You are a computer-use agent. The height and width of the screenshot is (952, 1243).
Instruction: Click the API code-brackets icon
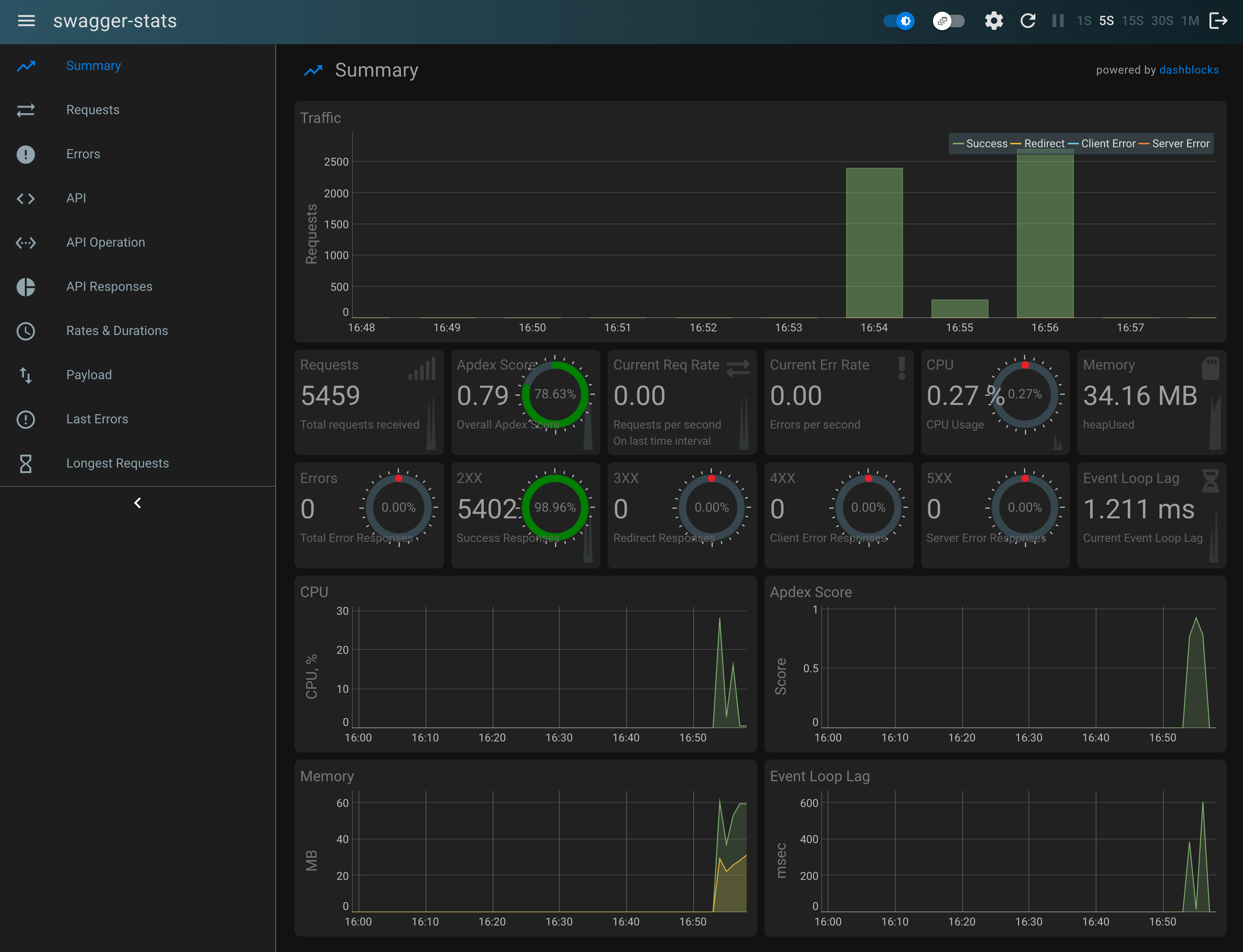click(25, 198)
